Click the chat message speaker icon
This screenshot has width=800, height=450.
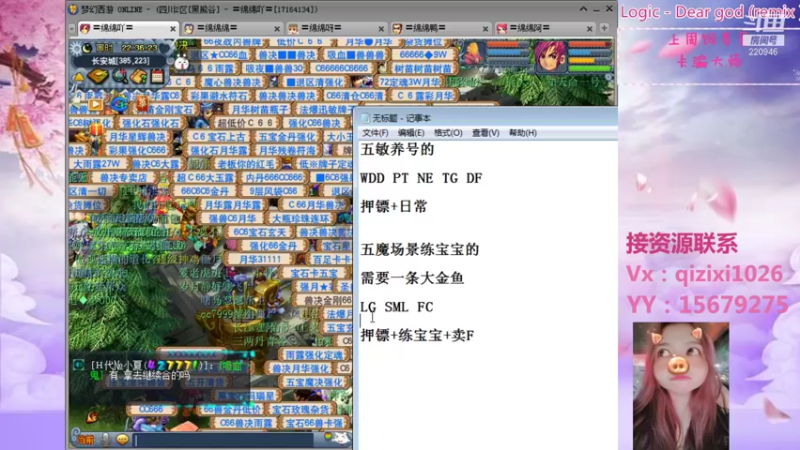click(78, 365)
